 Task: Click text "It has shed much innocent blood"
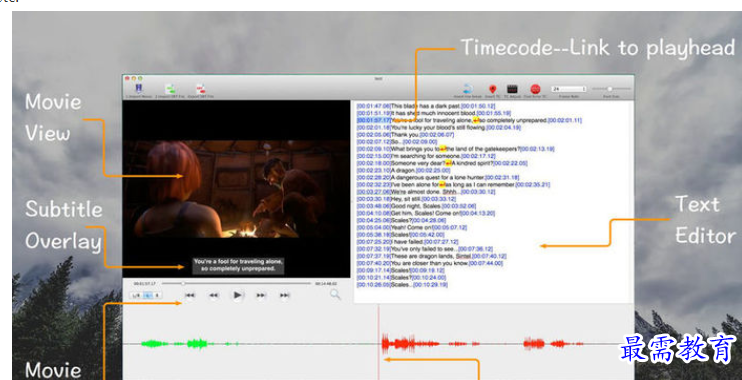click(x=433, y=114)
